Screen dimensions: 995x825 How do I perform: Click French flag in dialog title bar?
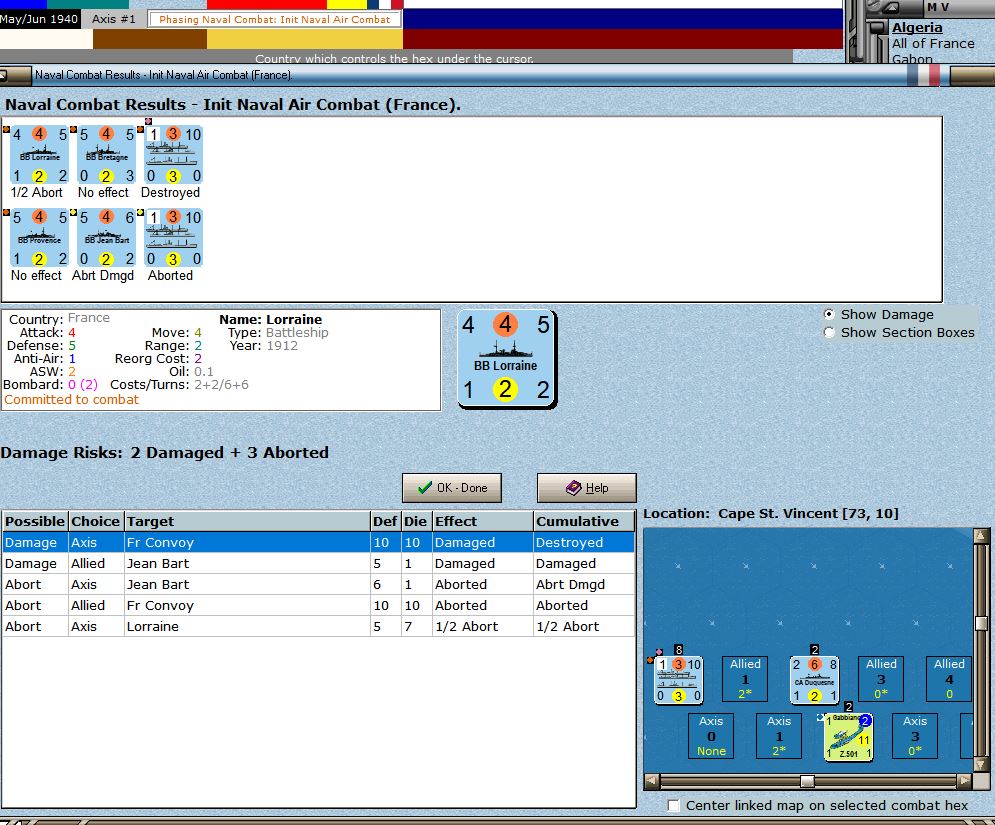click(x=923, y=75)
